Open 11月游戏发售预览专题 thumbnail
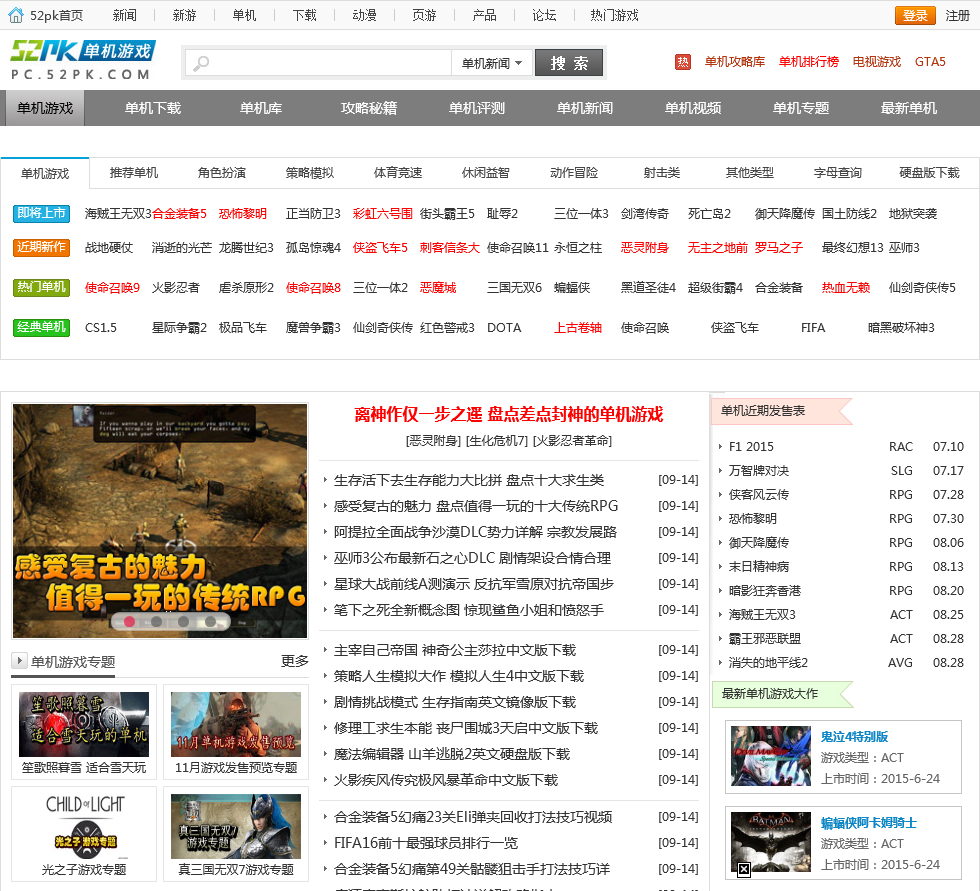This screenshot has height=891, width=980. click(236, 725)
